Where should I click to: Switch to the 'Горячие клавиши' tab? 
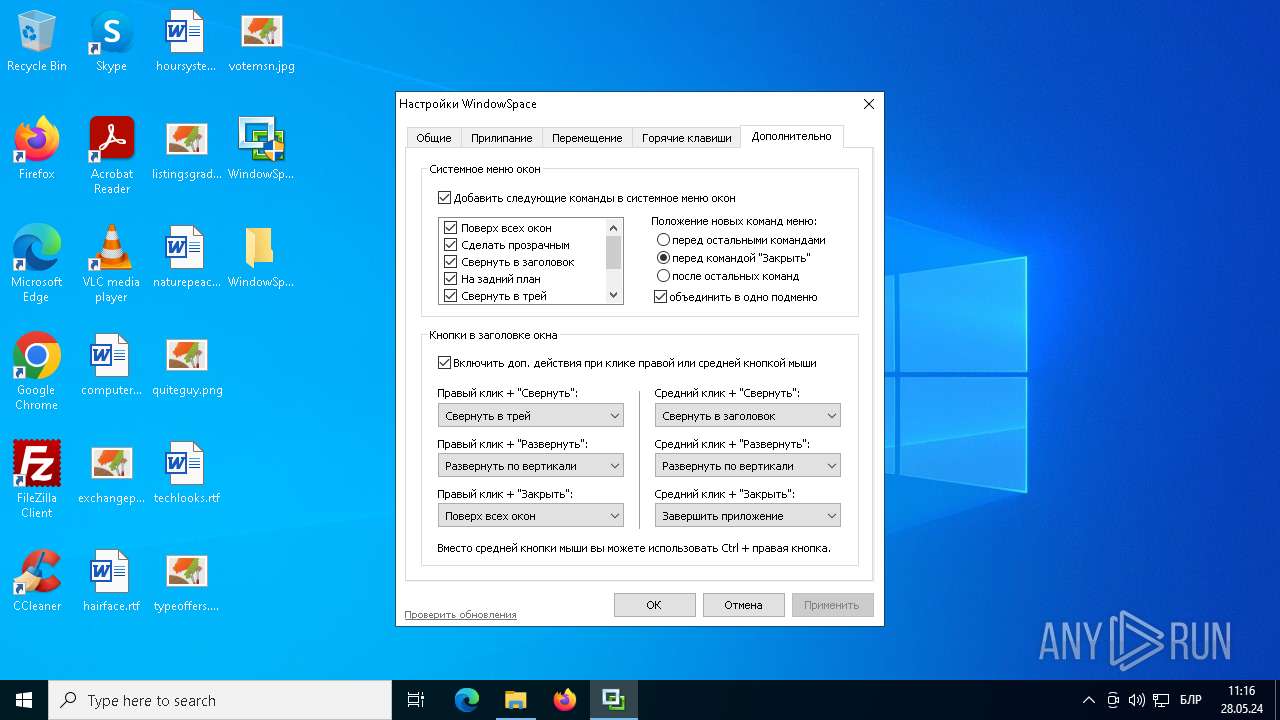[x=686, y=138]
